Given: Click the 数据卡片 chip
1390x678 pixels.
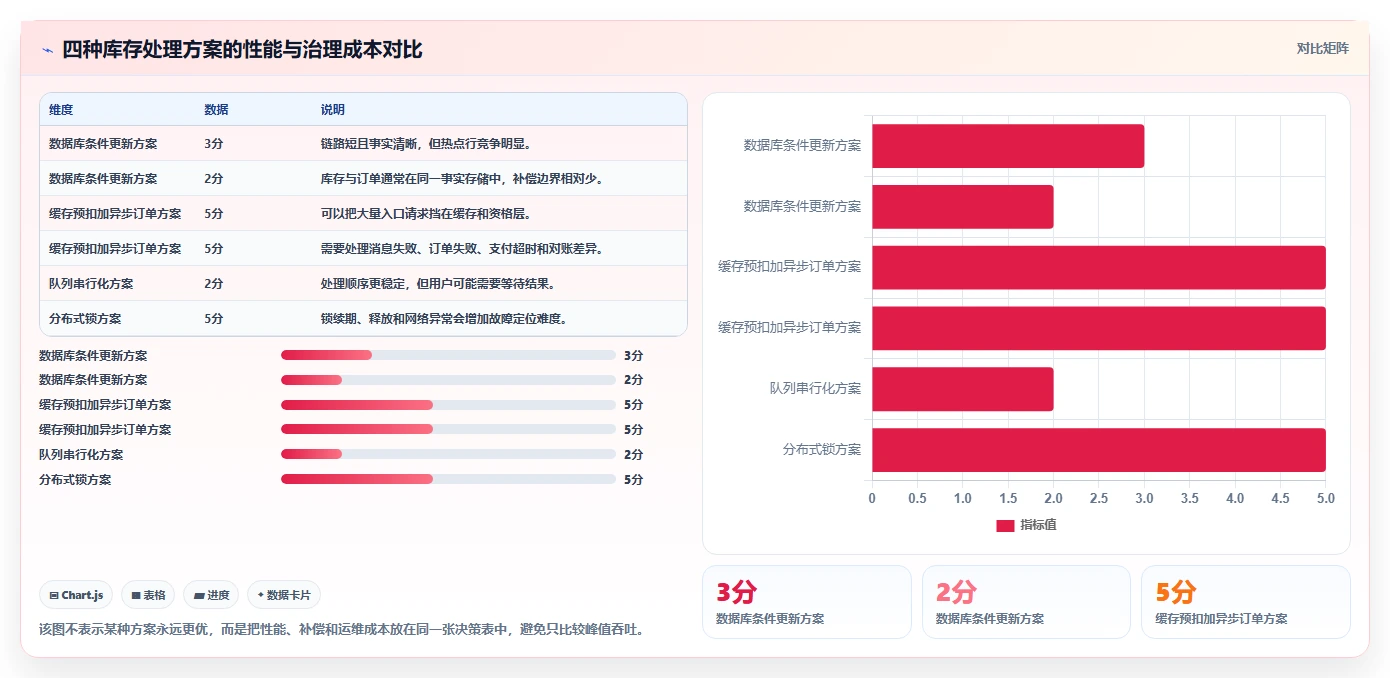Looking at the screenshot, I should (x=284, y=595).
